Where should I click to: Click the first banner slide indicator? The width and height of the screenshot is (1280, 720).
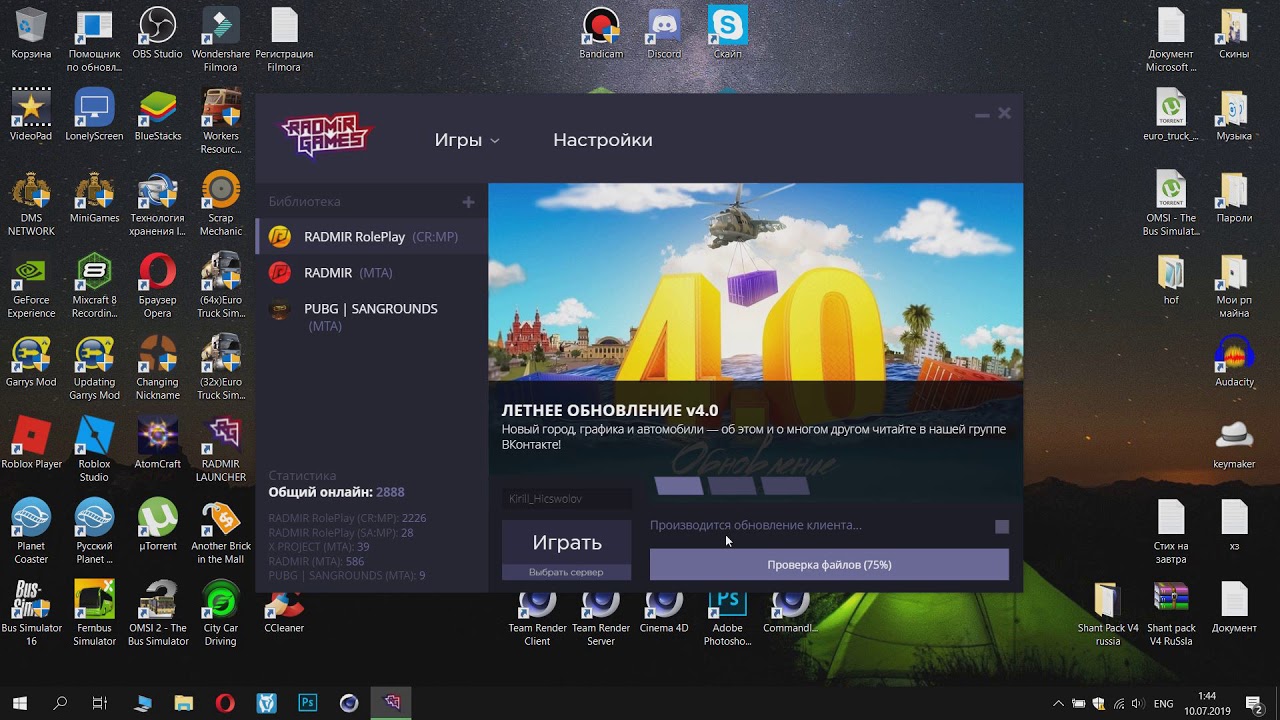pyautogui.click(x=679, y=486)
